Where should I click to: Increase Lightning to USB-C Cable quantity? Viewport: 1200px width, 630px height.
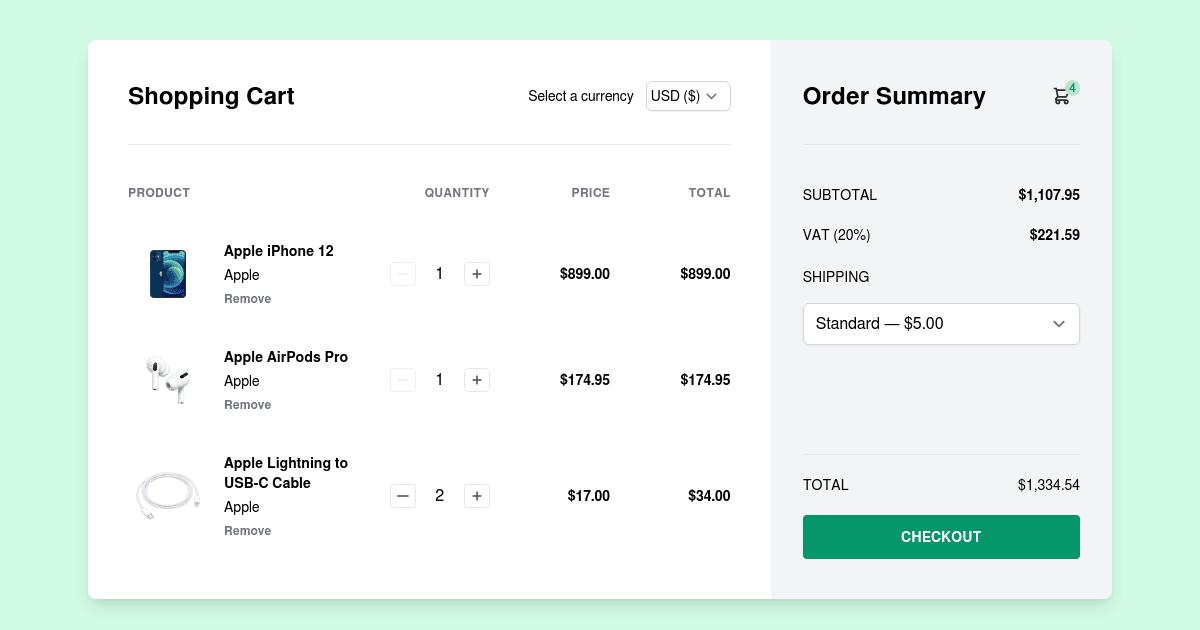tap(477, 495)
